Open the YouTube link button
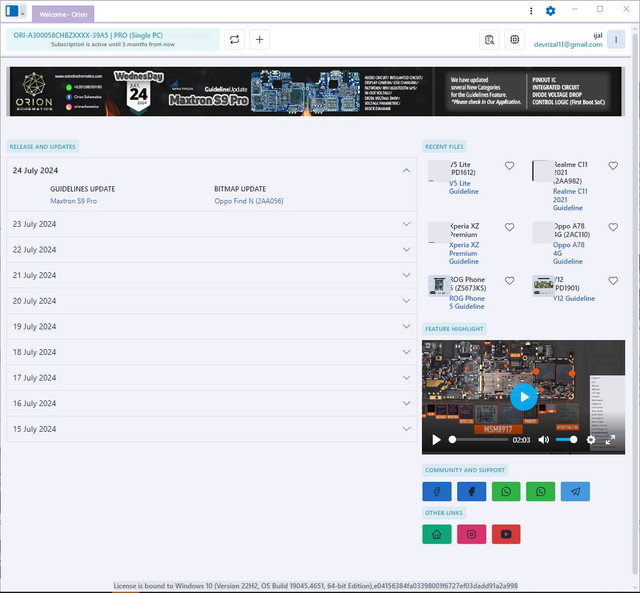This screenshot has width=640, height=593. click(506, 534)
